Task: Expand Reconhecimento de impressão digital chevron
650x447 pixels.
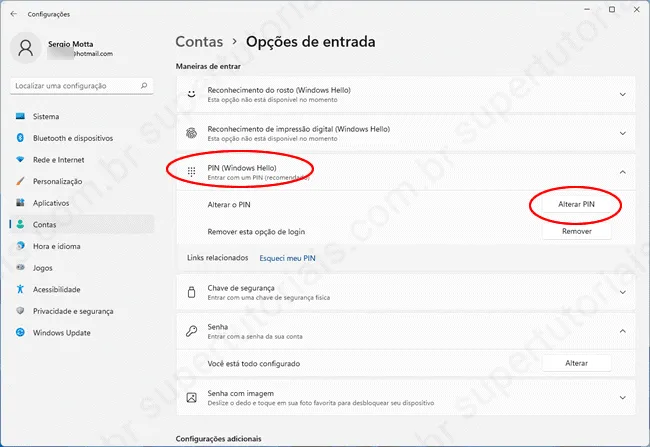Action: 622,134
